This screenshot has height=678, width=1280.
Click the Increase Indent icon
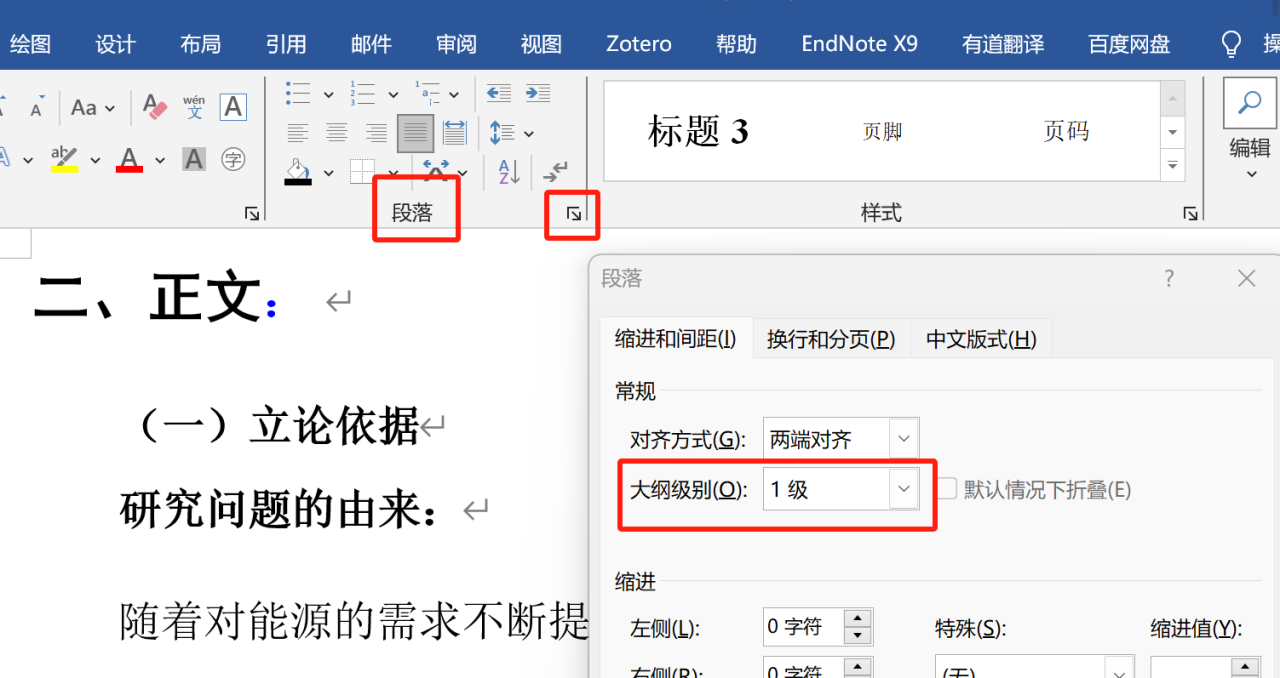tap(538, 94)
